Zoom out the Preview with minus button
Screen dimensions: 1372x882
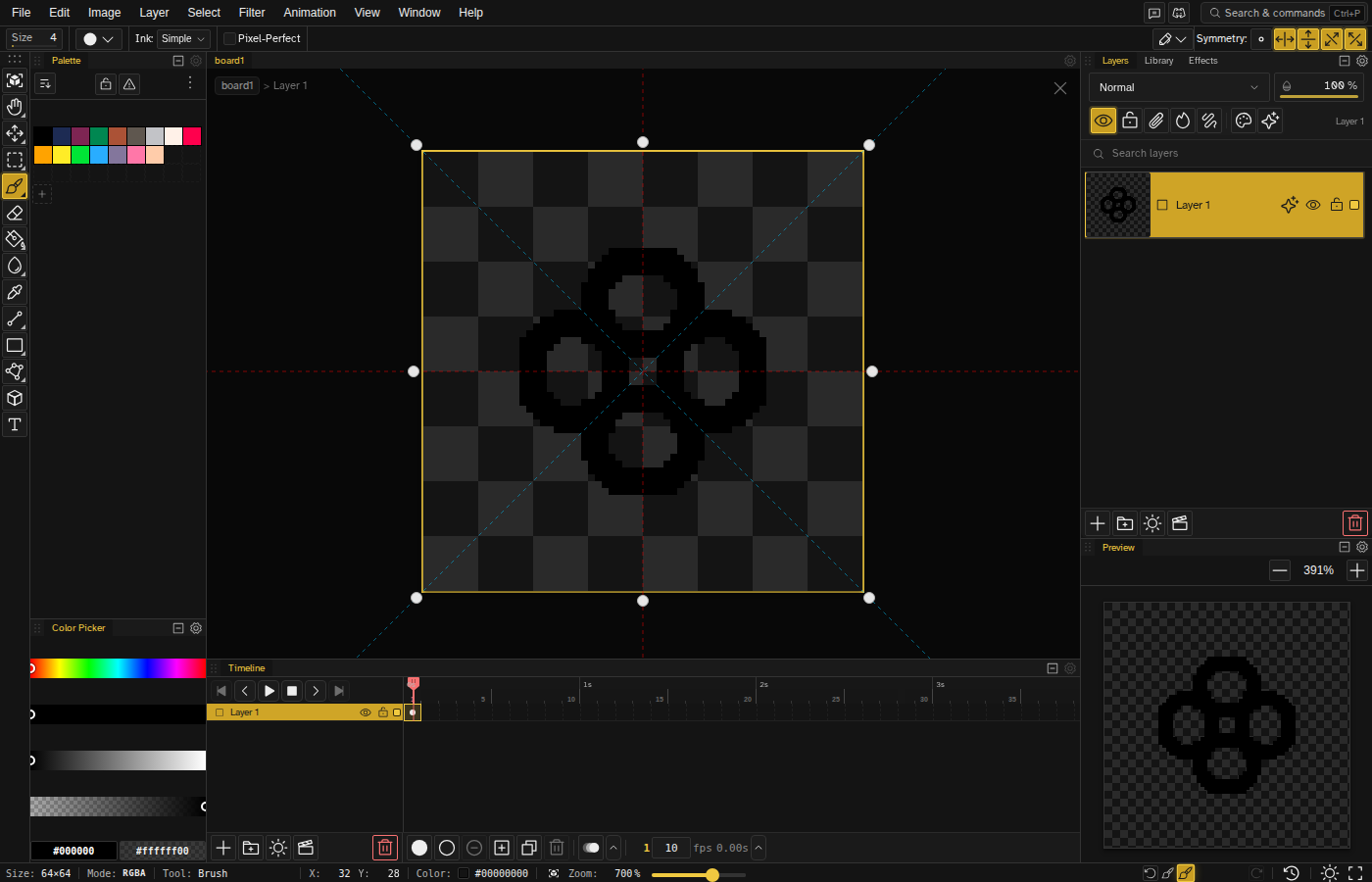point(1280,570)
